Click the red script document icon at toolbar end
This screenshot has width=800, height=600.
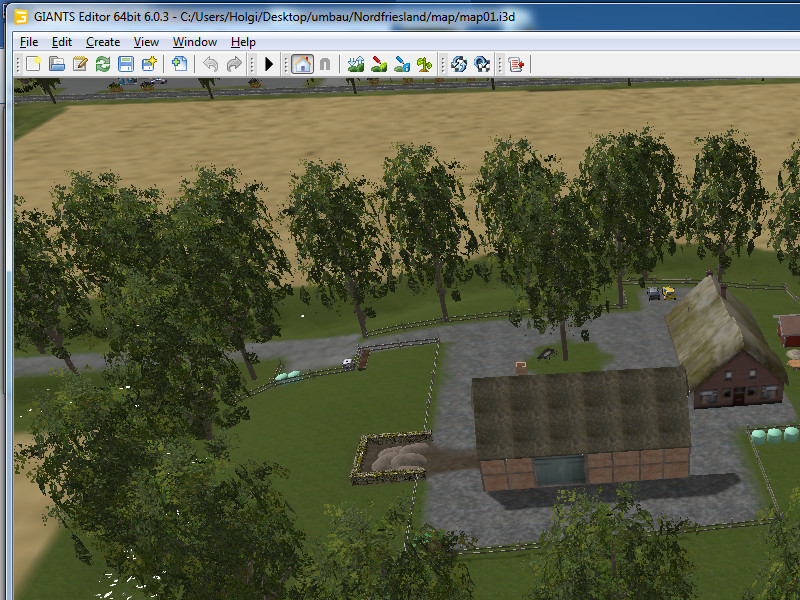tap(516, 64)
